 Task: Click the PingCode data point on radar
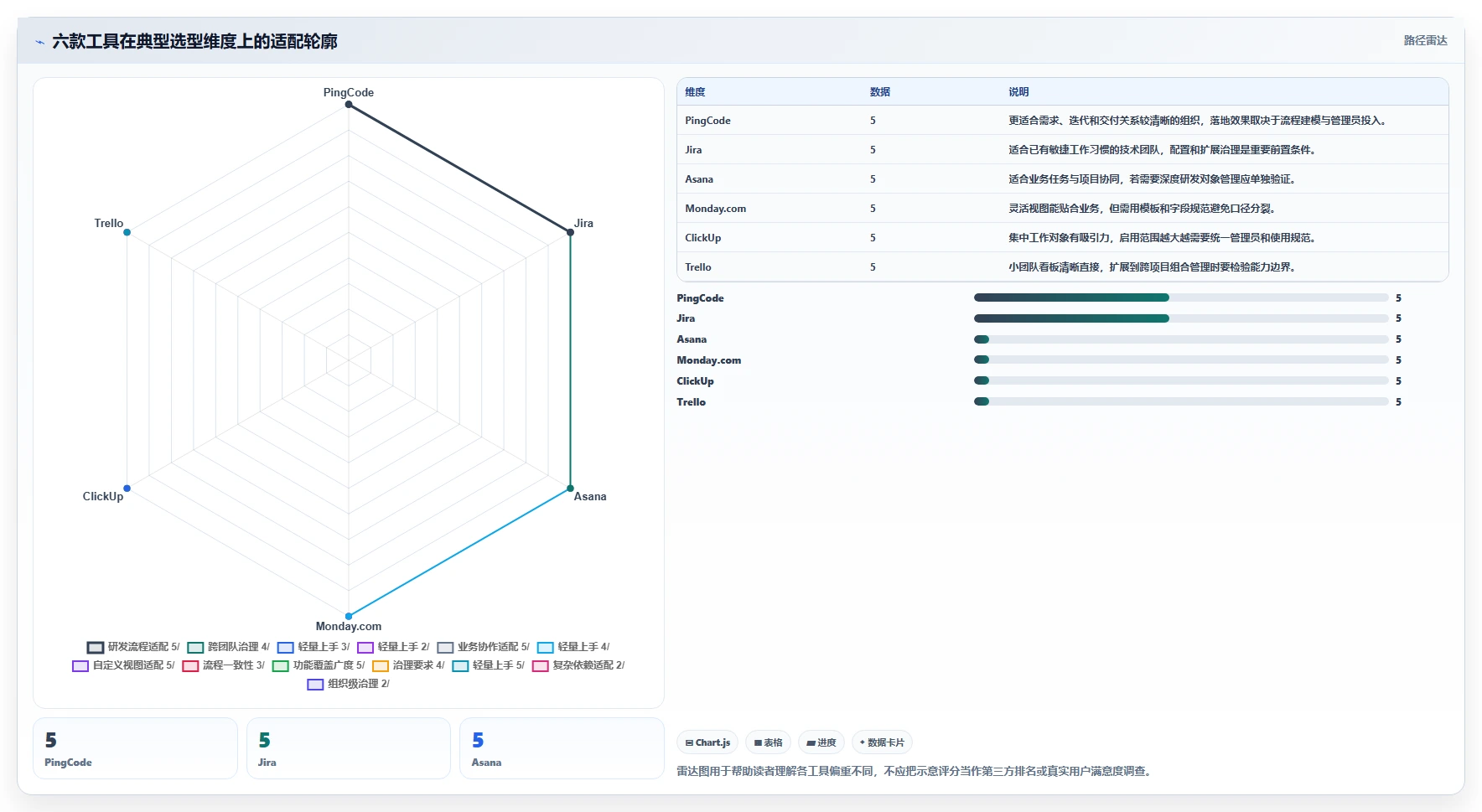(x=349, y=105)
